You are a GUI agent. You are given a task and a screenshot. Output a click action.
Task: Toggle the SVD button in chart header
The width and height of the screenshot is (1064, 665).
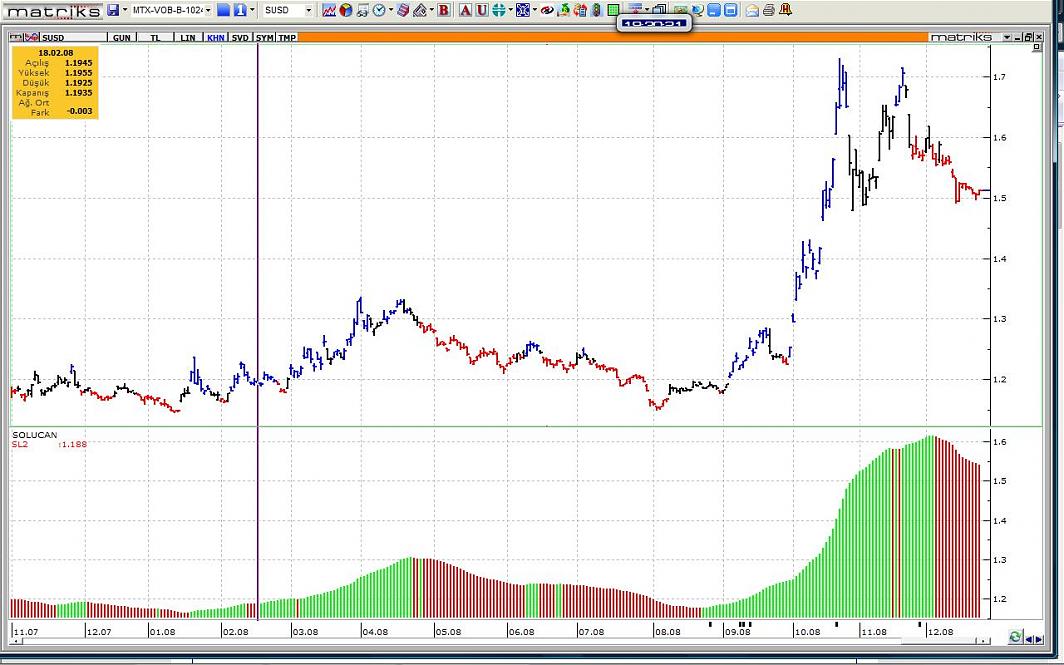tap(240, 37)
